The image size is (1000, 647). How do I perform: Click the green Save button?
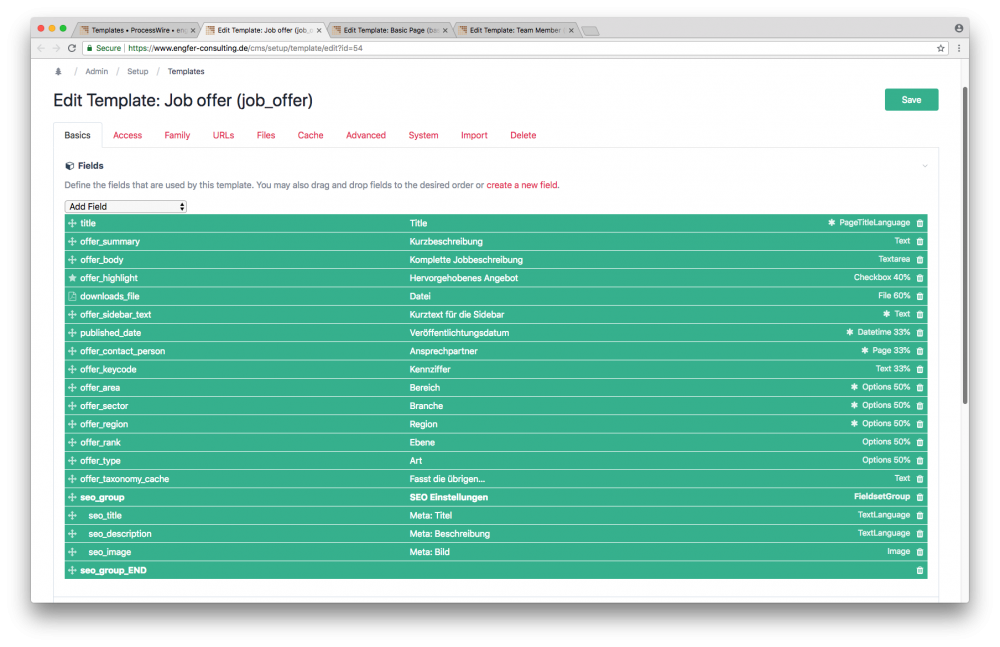click(x=911, y=100)
